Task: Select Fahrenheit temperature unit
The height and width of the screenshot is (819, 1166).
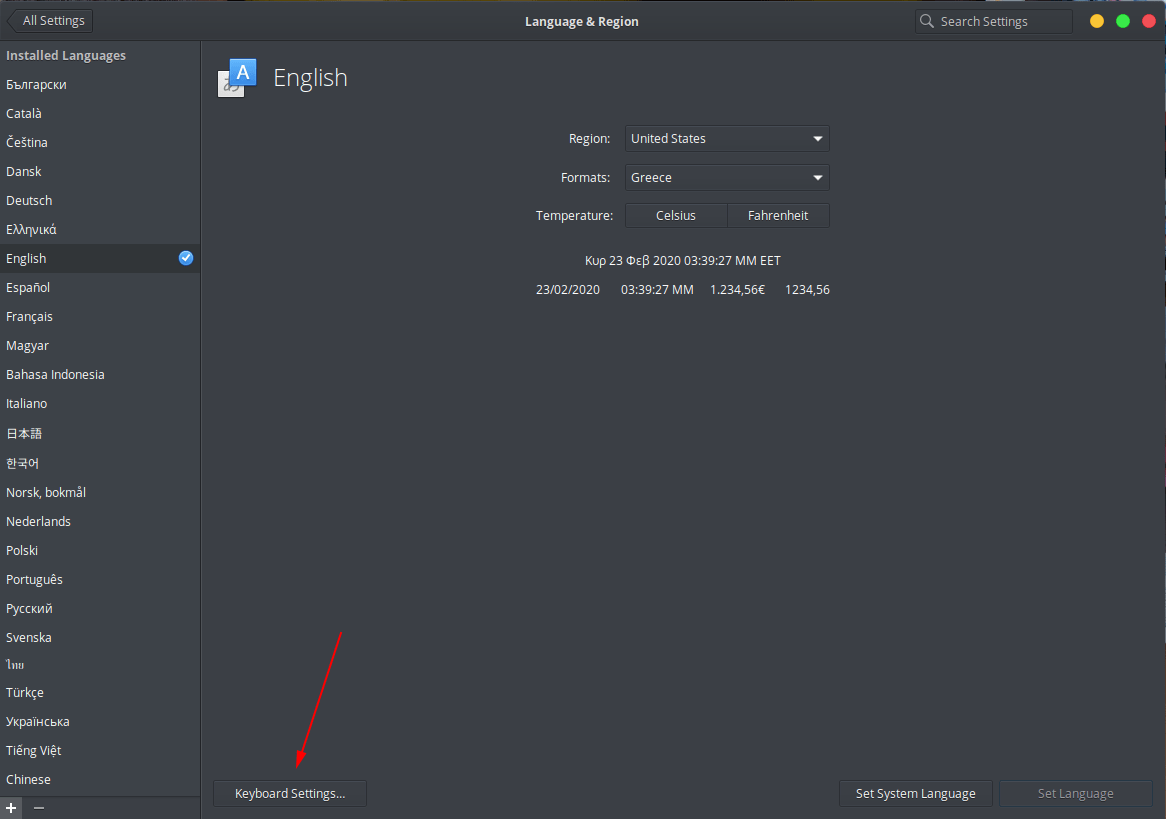Action: click(778, 216)
